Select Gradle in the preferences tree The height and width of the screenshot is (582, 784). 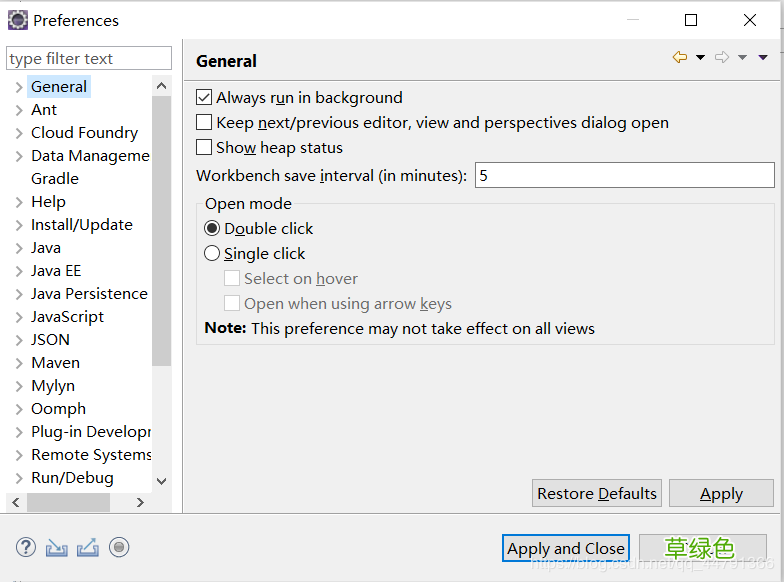55,179
